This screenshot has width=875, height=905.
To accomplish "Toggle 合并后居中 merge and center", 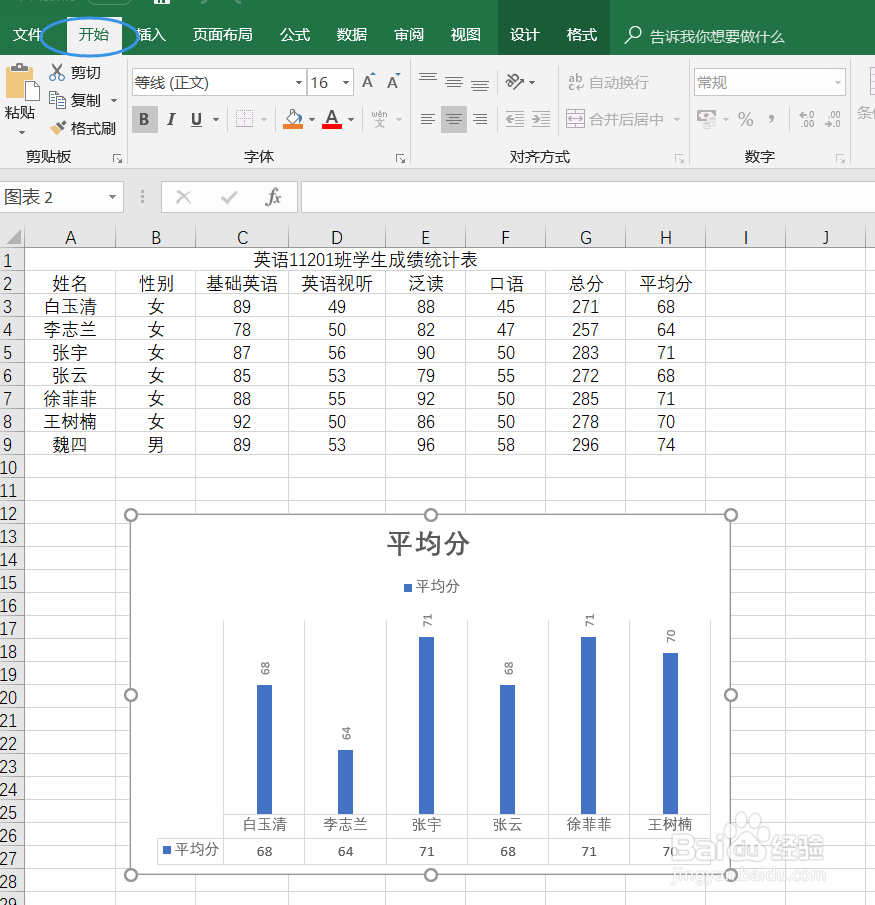I will tap(615, 118).
